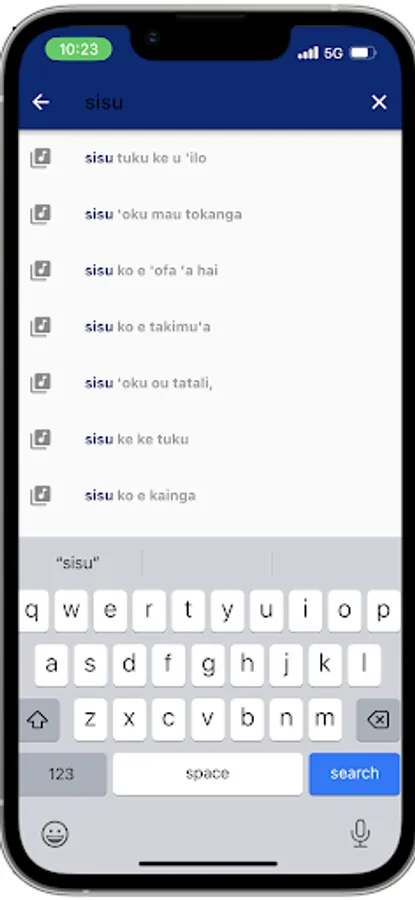
Task: Tap music icon beside 'sisu ke ke tuku'
Action: pos(40,439)
